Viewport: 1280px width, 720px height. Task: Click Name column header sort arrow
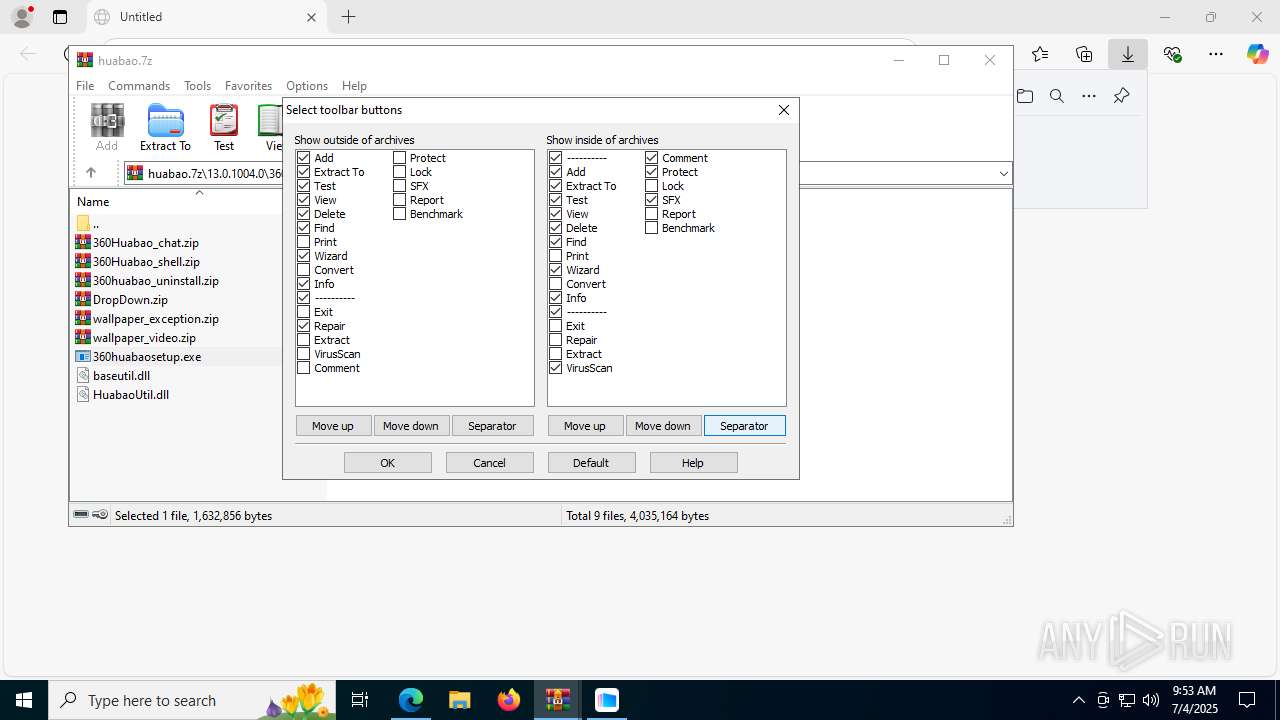(x=199, y=192)
